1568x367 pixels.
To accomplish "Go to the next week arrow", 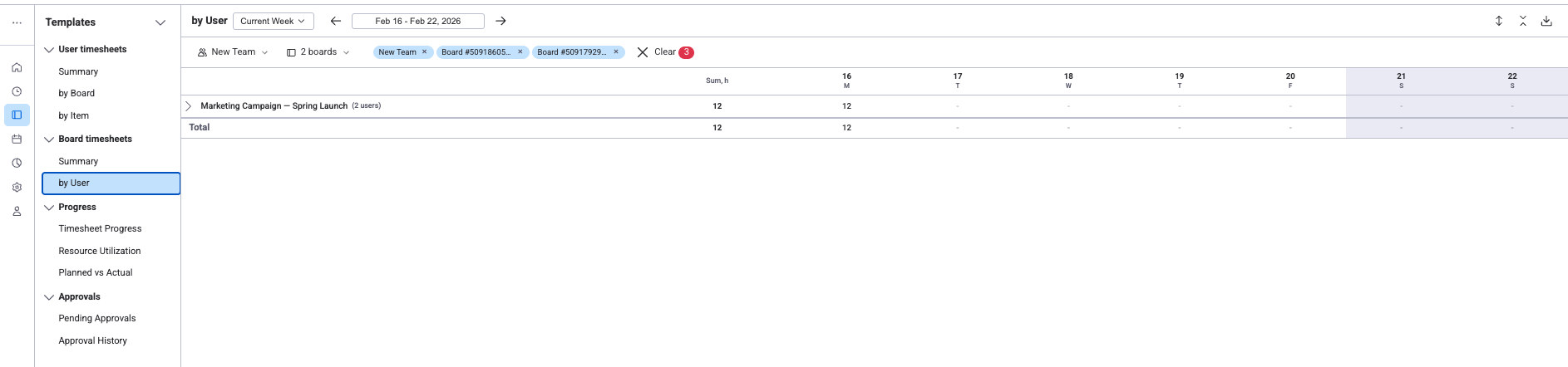I will [500, 21].
